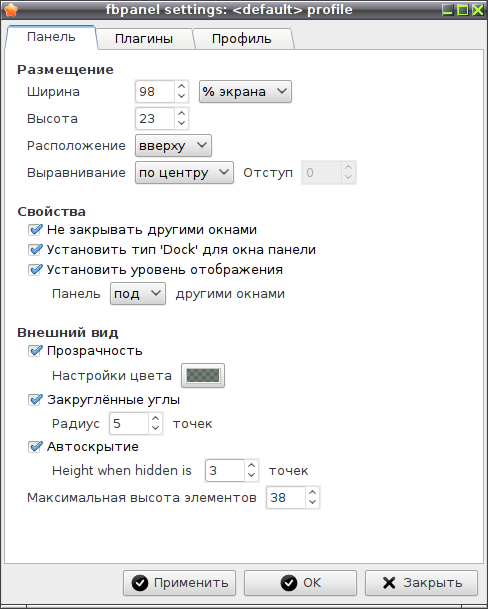Image resolution: width=488 pixels, height=609 pixels.
Task: Decrease 'Максимальная высота элементов' with the down arrow
Action: 312,503
